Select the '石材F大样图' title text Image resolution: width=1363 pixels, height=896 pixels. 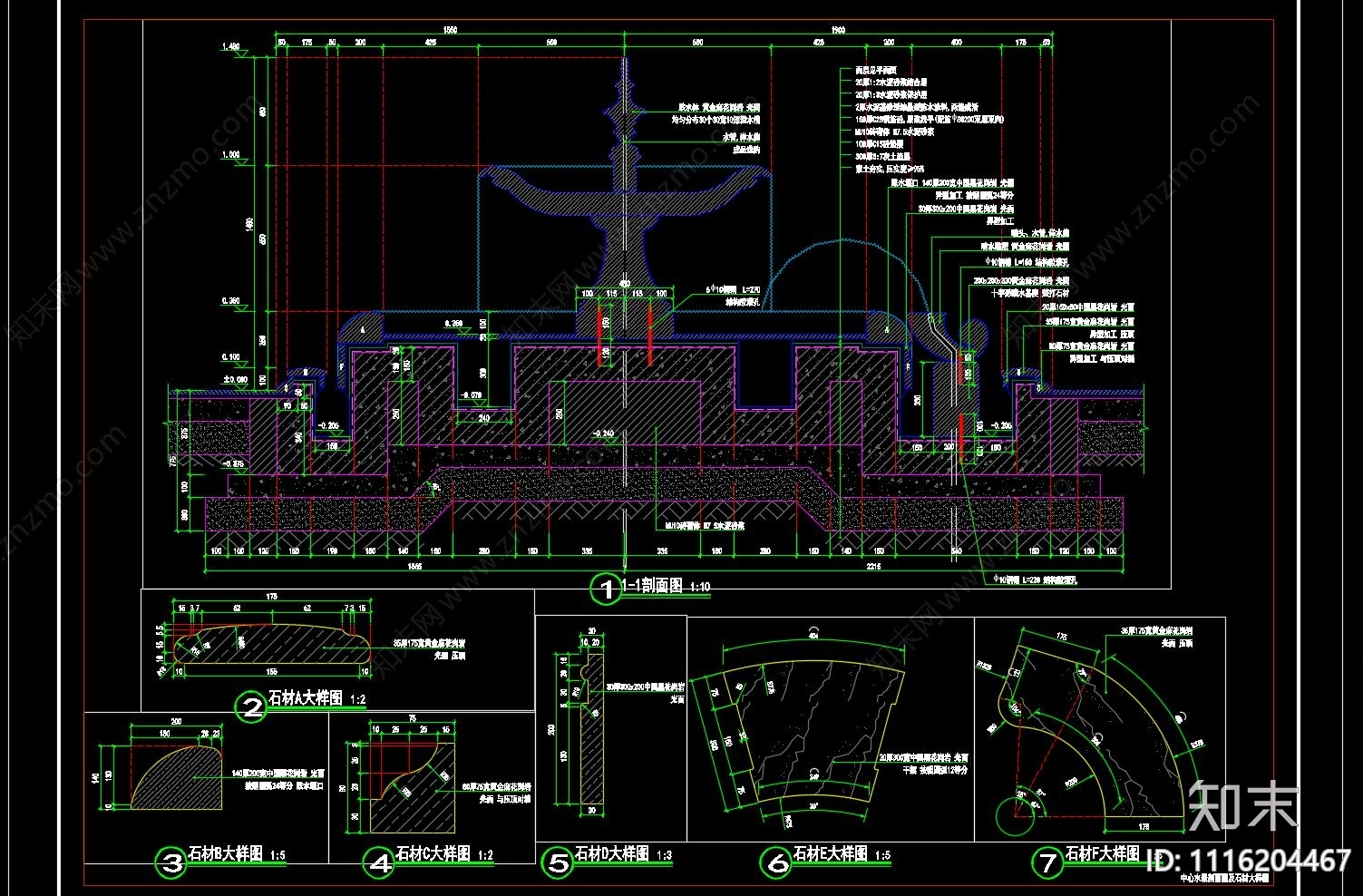(1102, 853)
